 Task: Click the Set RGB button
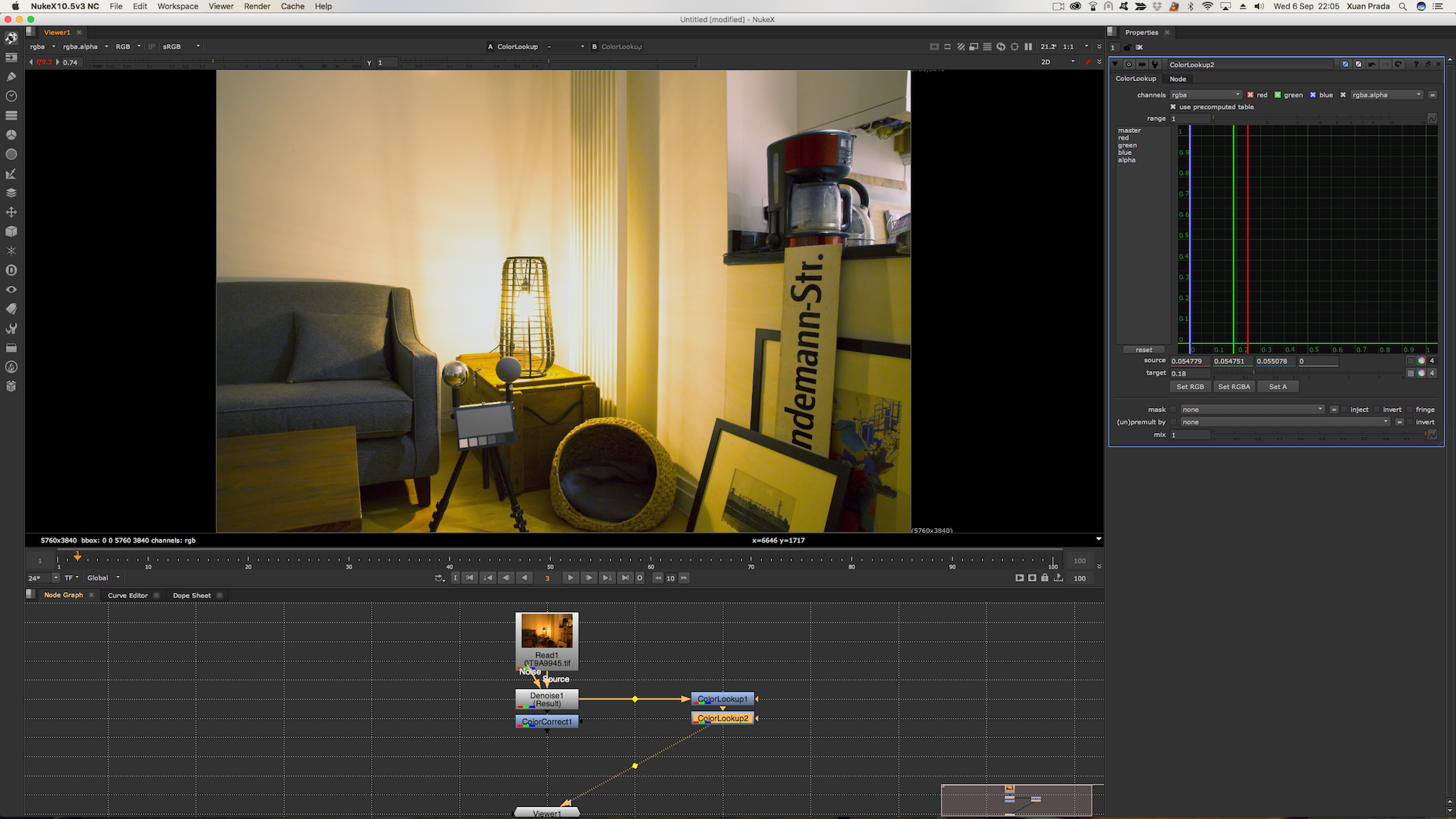[1190, 387]
